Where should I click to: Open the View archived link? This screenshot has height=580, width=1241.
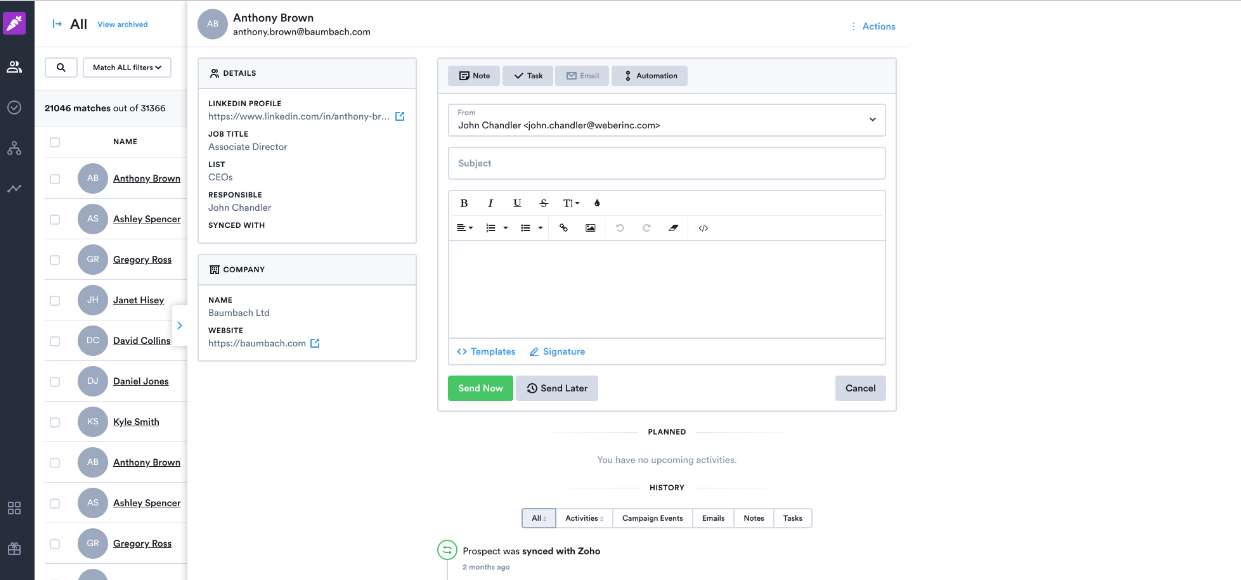[122, 24]
